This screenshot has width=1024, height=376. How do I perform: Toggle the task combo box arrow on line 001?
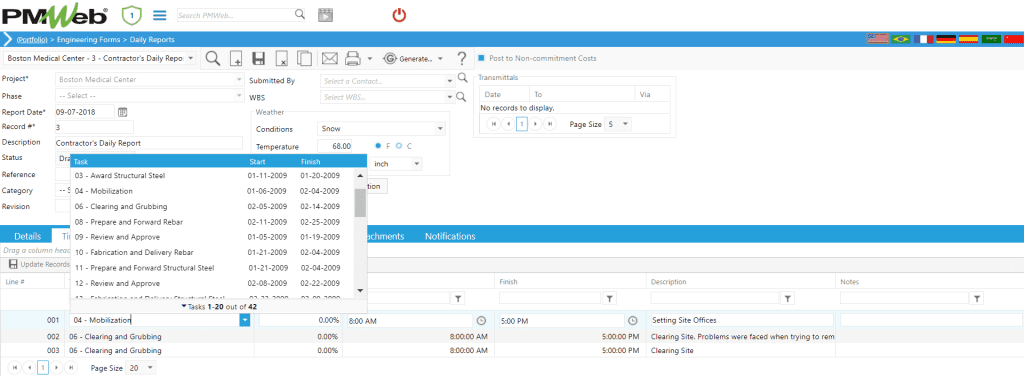coord(244,321)
